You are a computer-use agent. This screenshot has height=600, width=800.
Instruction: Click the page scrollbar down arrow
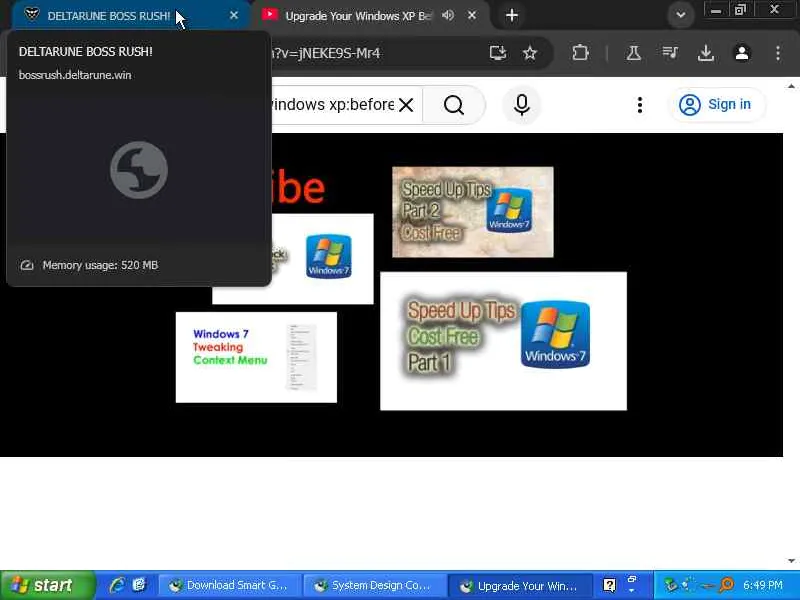[x=791, y=561]
